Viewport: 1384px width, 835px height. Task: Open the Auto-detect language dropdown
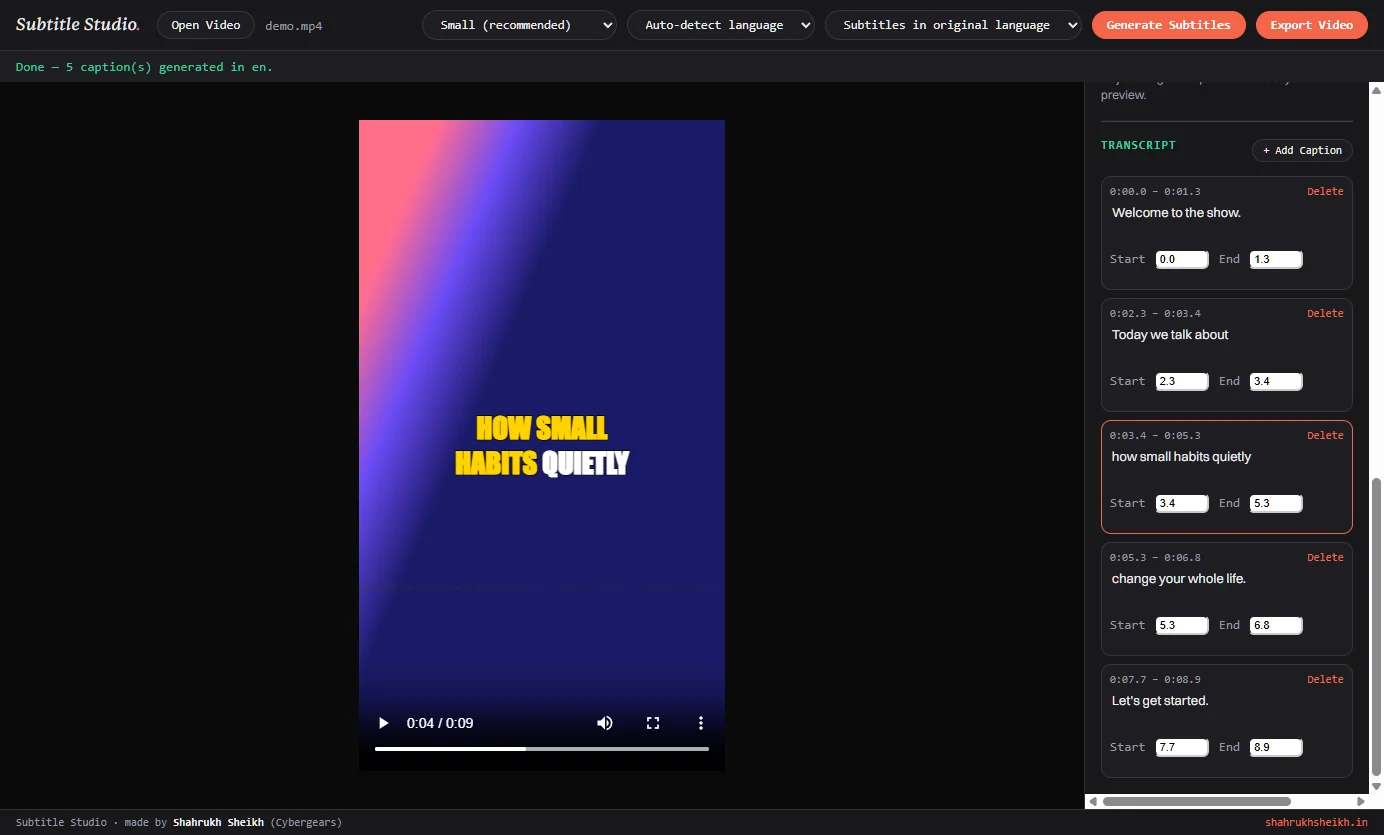(x=721, y=25)
